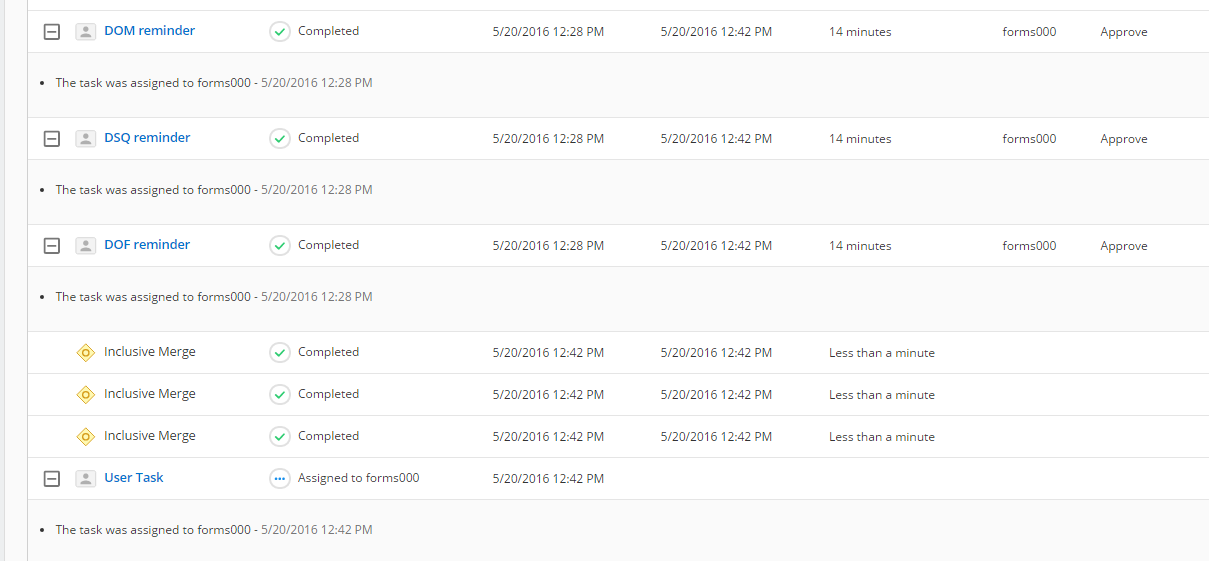Click the user icon beside User Task

[85, 479]
